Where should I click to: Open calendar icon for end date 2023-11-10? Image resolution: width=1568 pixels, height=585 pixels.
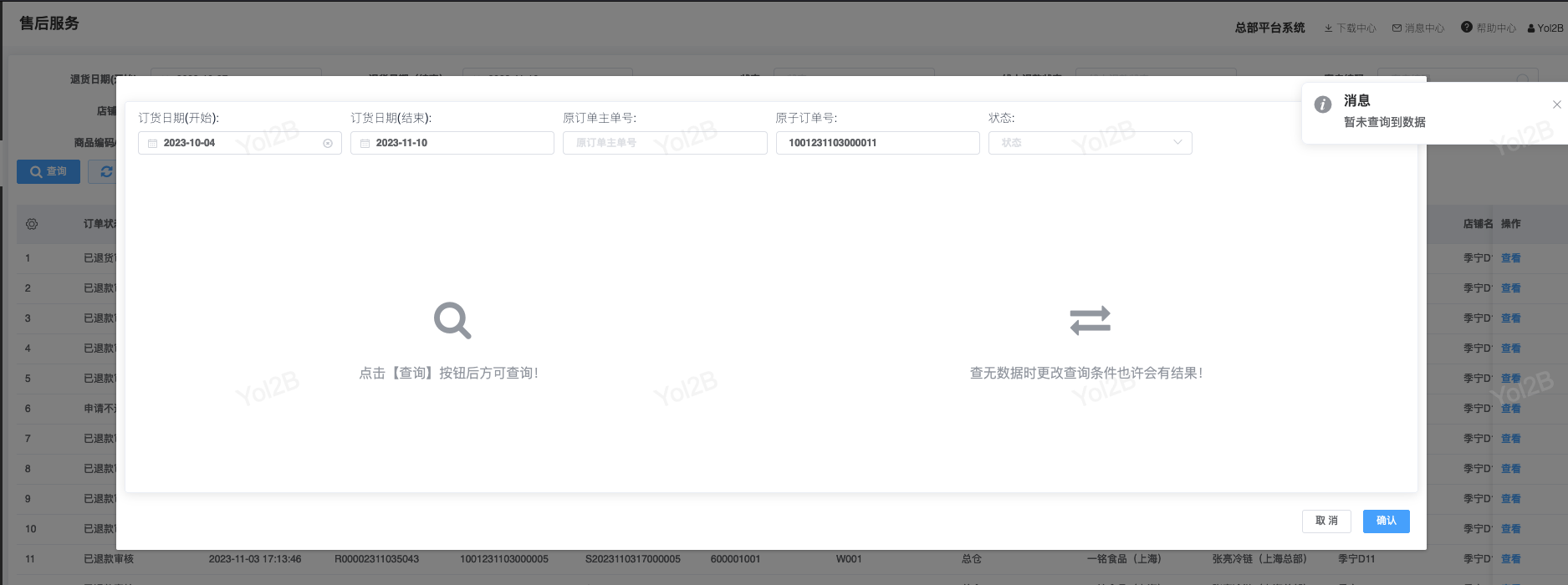tap(365, 144)
